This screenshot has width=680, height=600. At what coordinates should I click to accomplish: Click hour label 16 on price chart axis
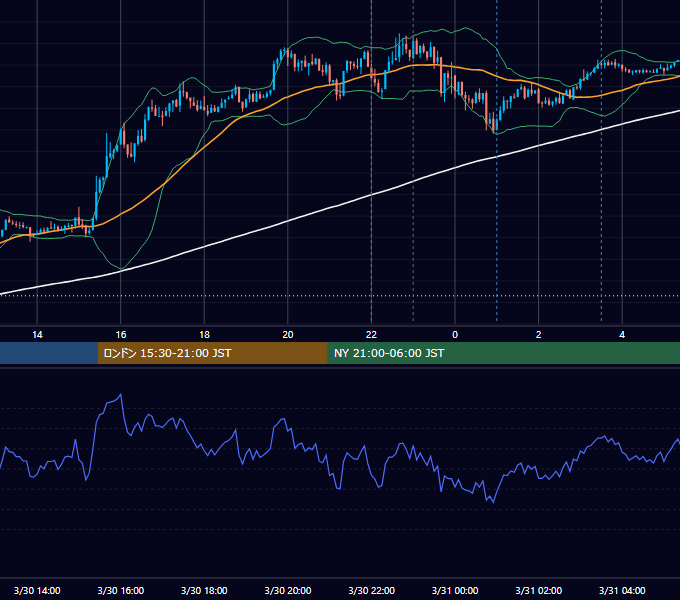(121, 335)
